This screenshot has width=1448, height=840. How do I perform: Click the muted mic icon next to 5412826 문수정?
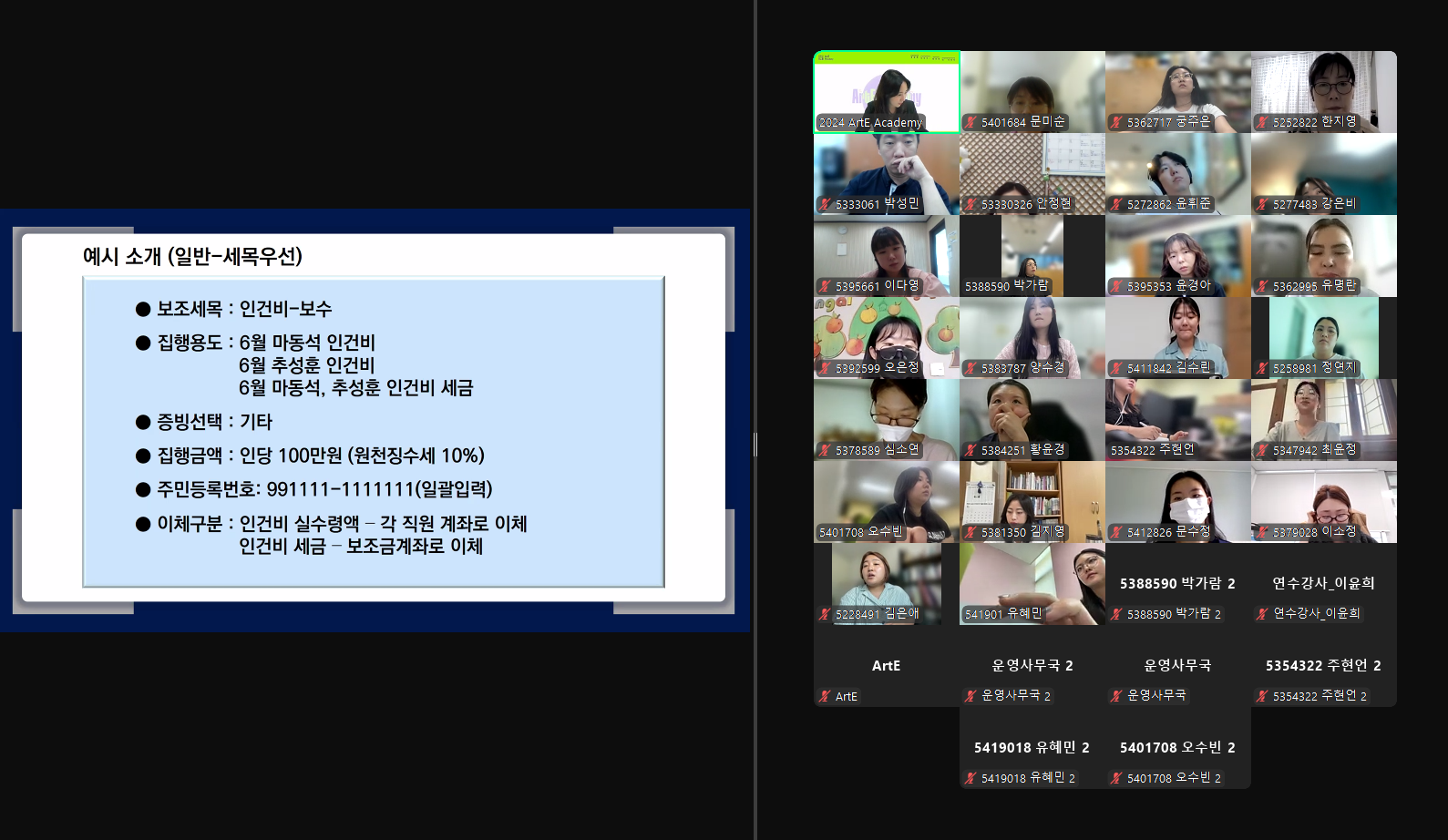1117,532
